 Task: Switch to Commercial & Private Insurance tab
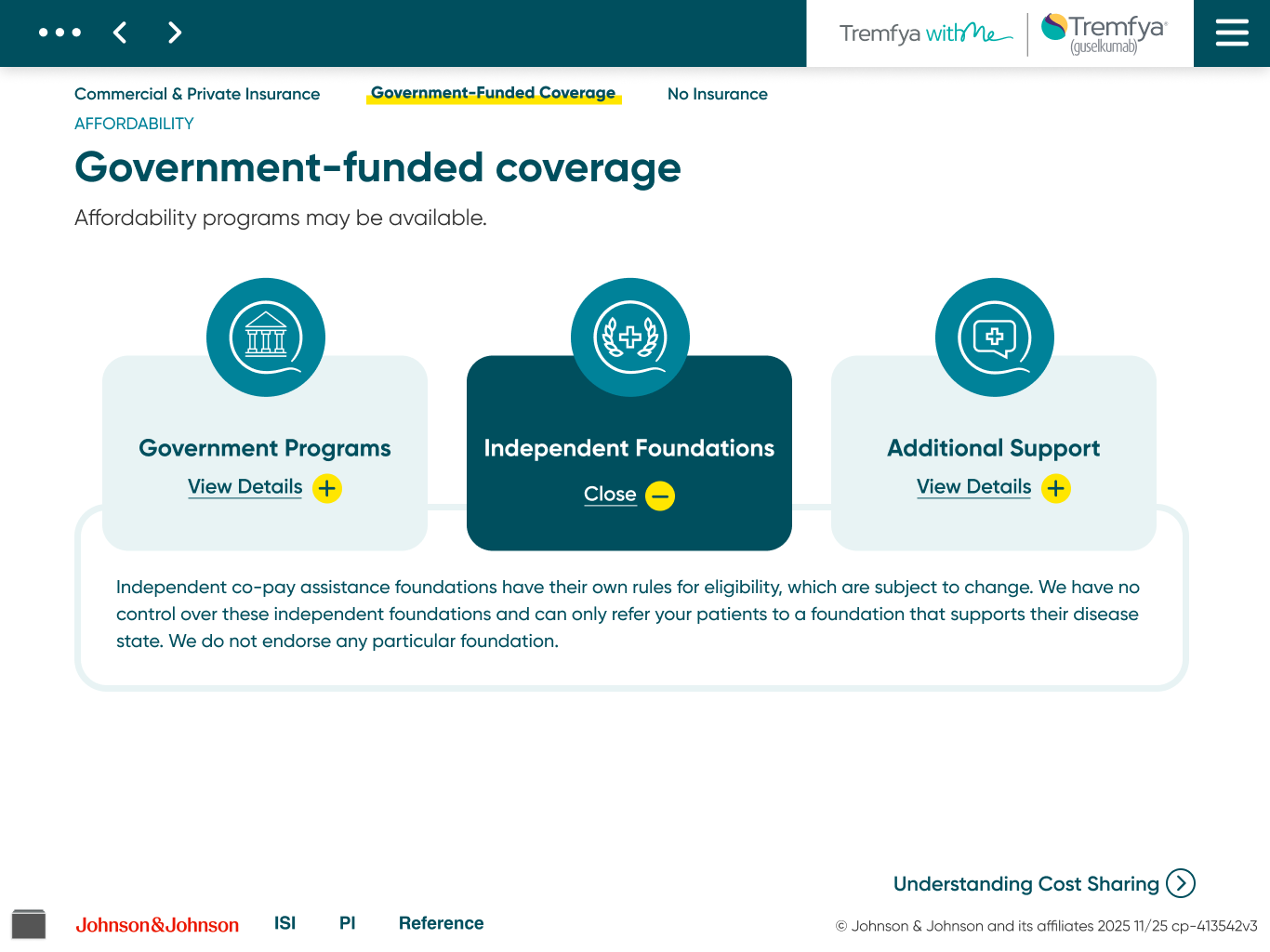pyautogui.click(x=197, y=94)
